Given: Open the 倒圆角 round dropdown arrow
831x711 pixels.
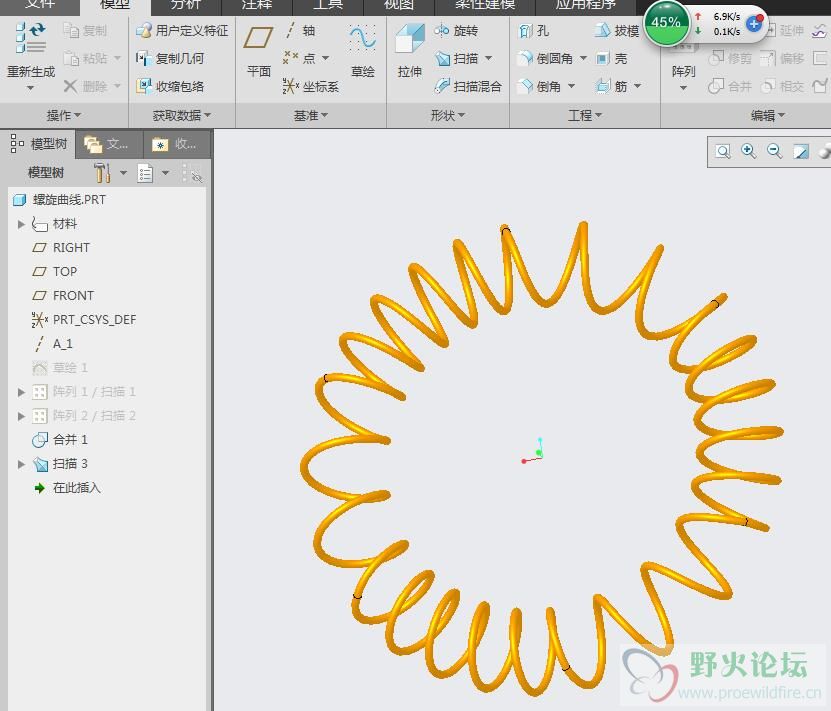Looking at the screenshot, I should 583,58.
